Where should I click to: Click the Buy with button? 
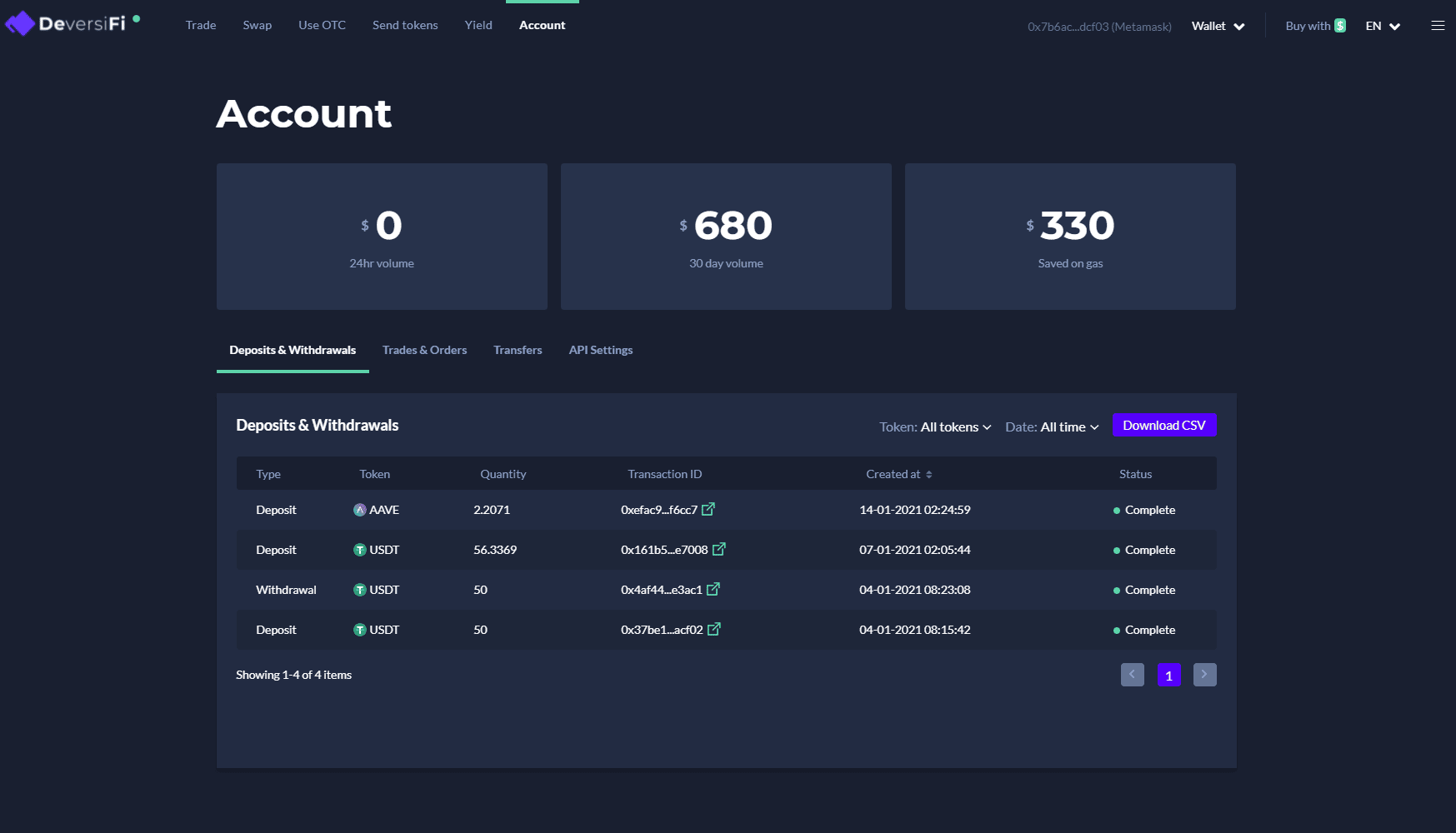1315,26
